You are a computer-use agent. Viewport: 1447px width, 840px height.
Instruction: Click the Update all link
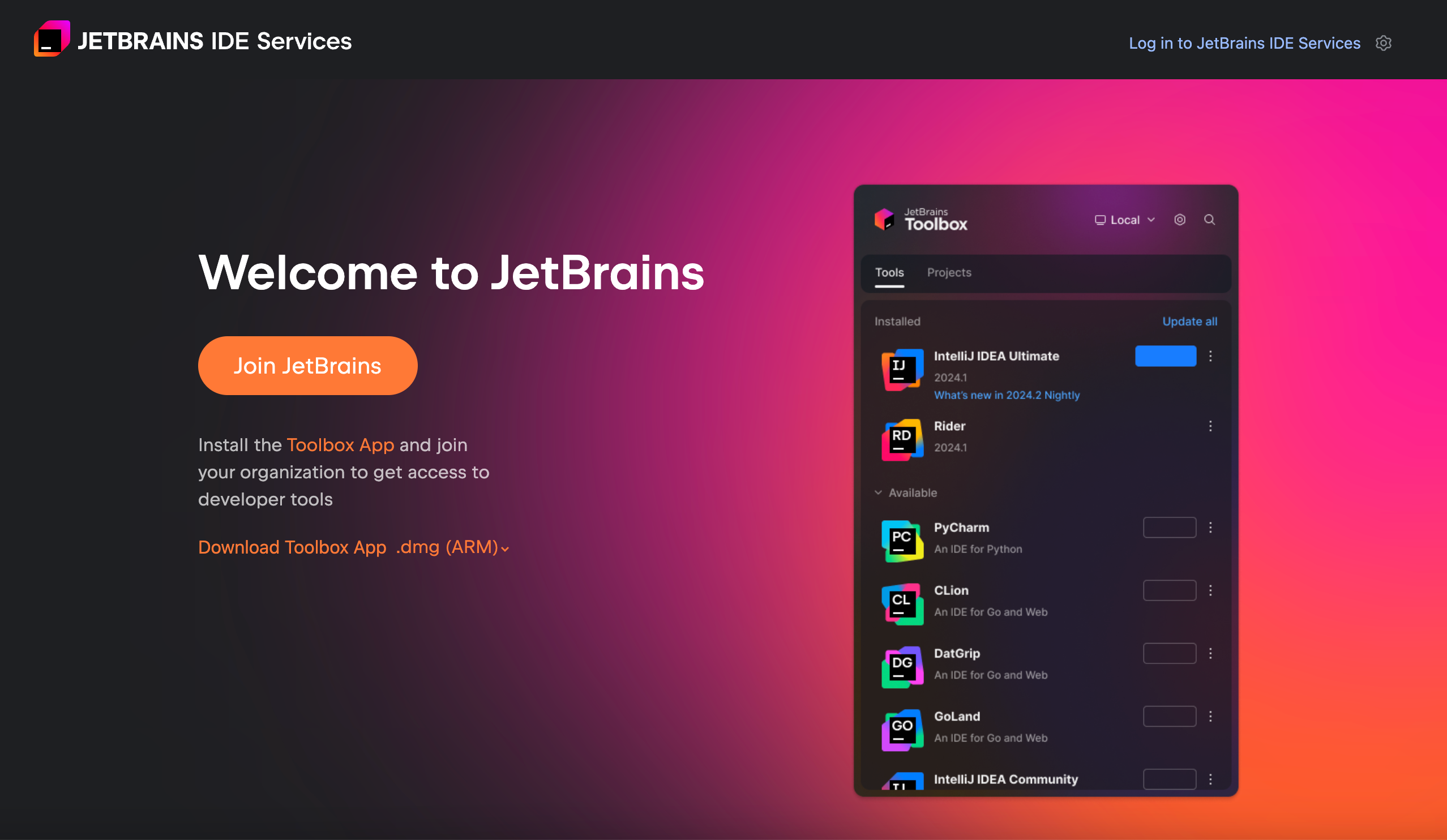1189,322
